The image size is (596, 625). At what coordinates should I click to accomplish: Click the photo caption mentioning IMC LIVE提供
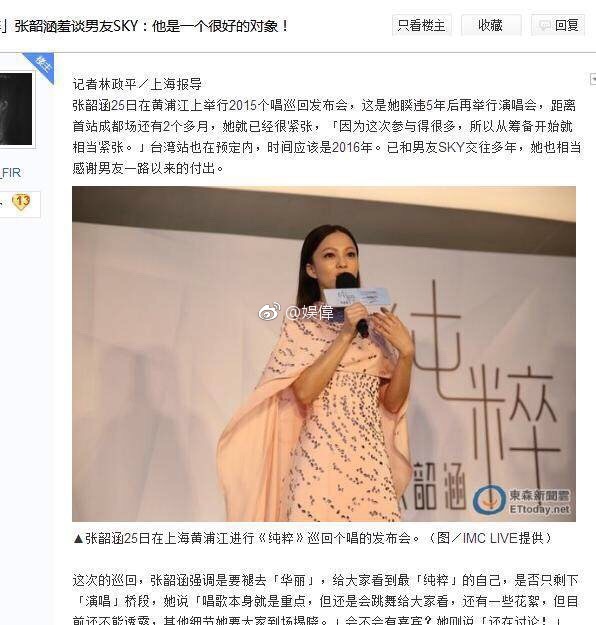(313, 538)
